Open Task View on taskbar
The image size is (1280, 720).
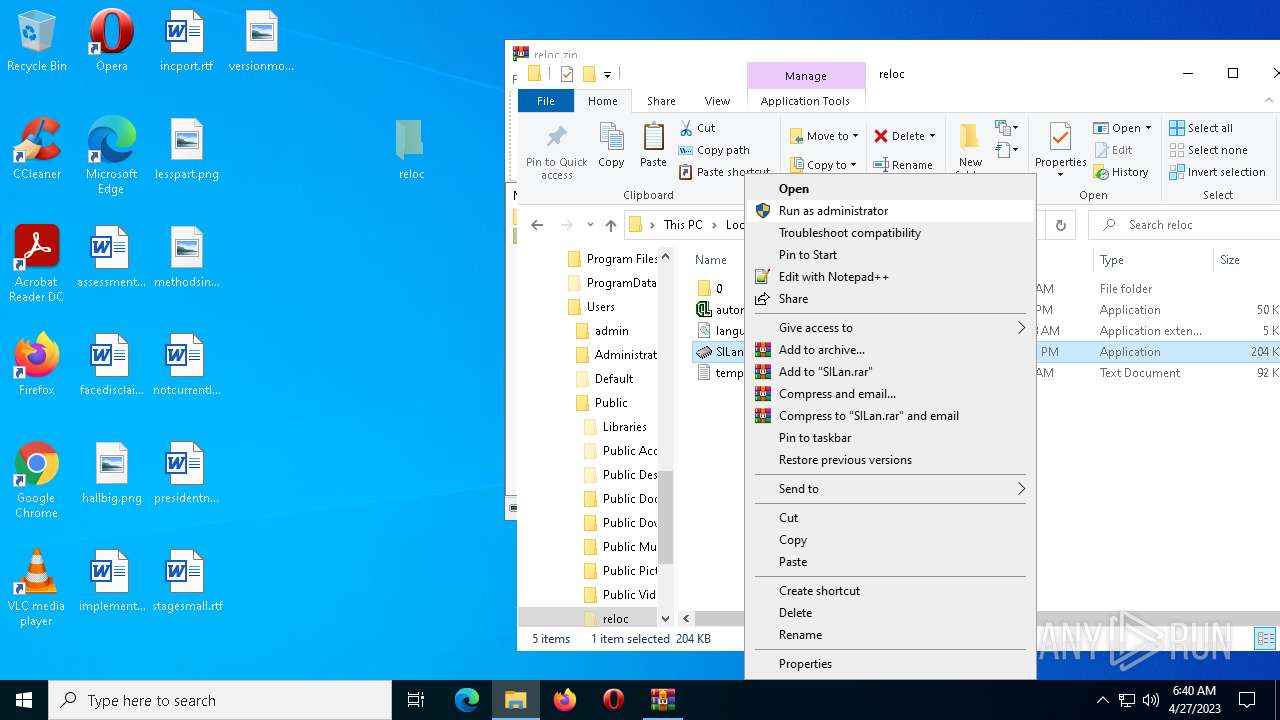pos(416,700)
